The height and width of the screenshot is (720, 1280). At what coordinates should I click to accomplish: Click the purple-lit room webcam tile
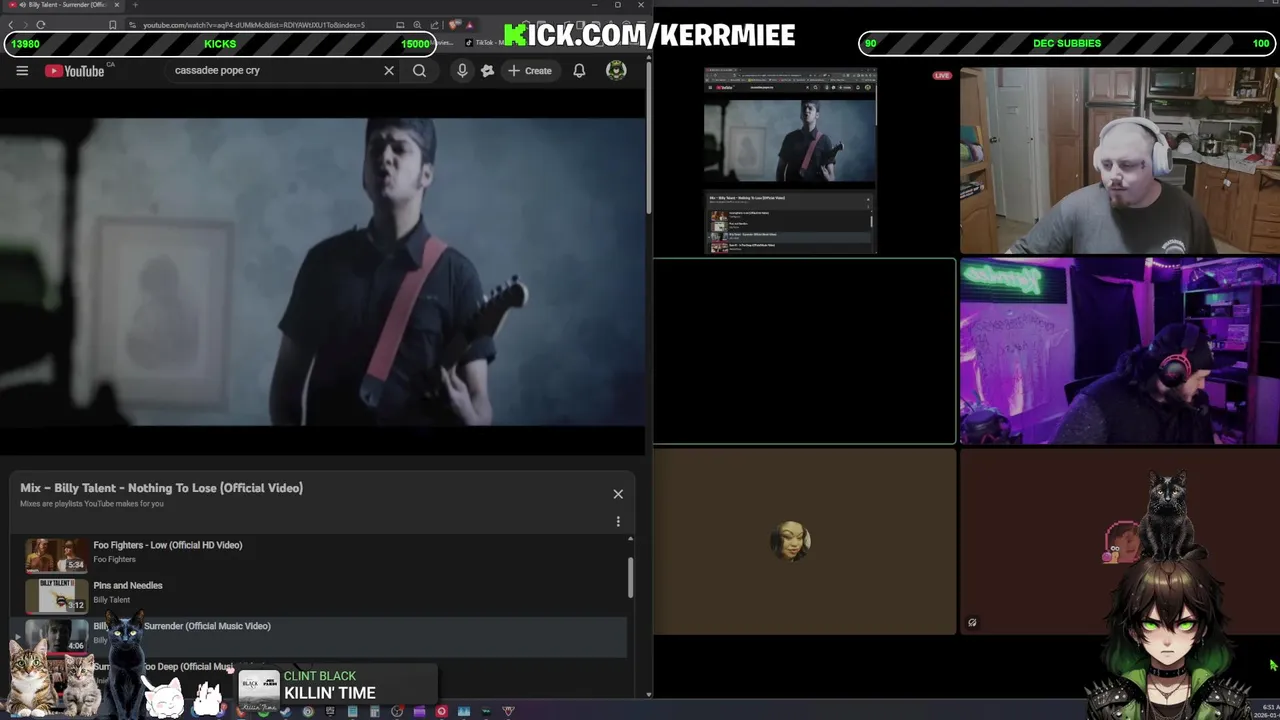pos(1120,351)
